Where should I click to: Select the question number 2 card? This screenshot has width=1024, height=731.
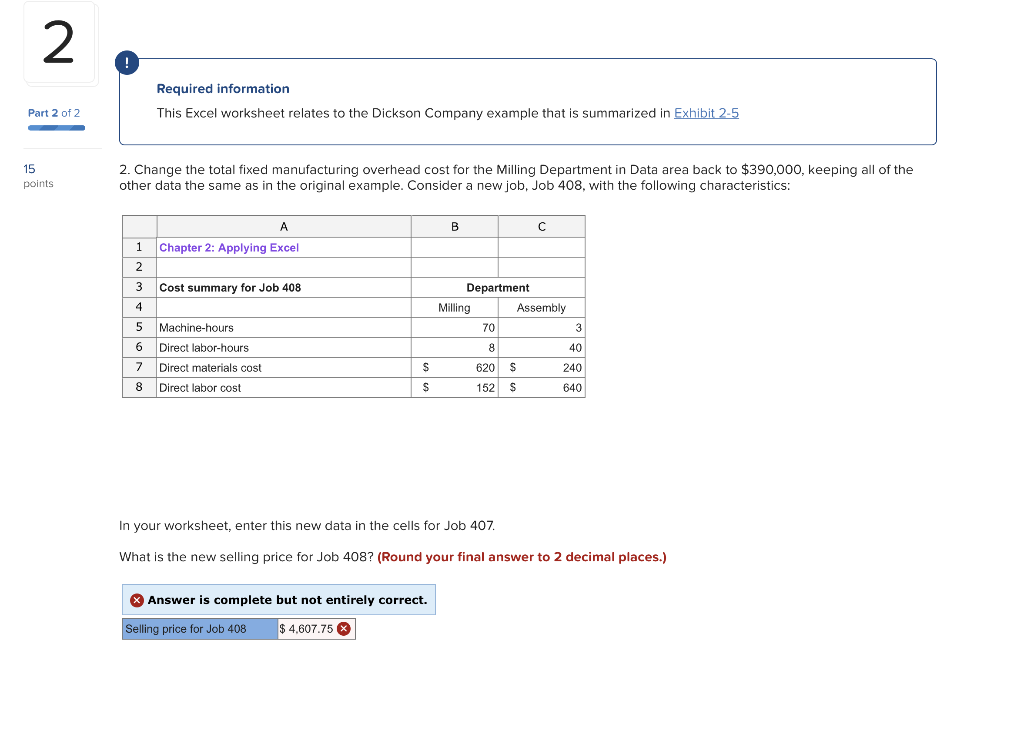coord(60,42)
